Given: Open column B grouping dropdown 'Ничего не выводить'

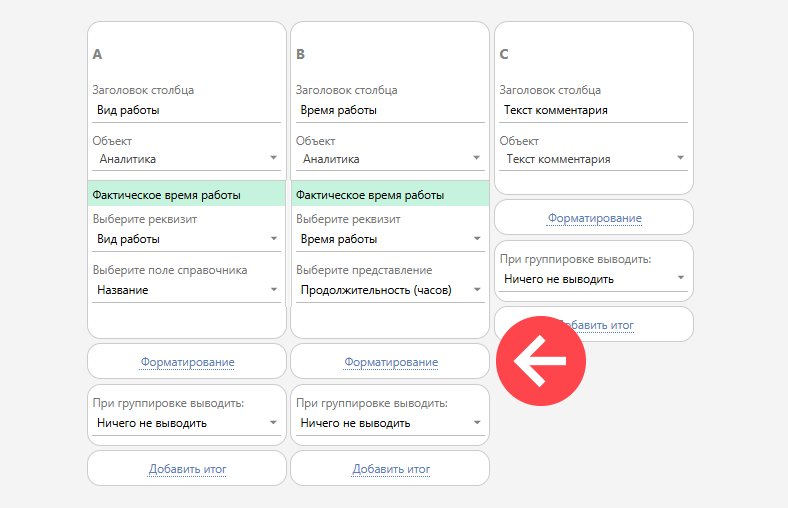Looking at the screenshot, I should (389, 424).
